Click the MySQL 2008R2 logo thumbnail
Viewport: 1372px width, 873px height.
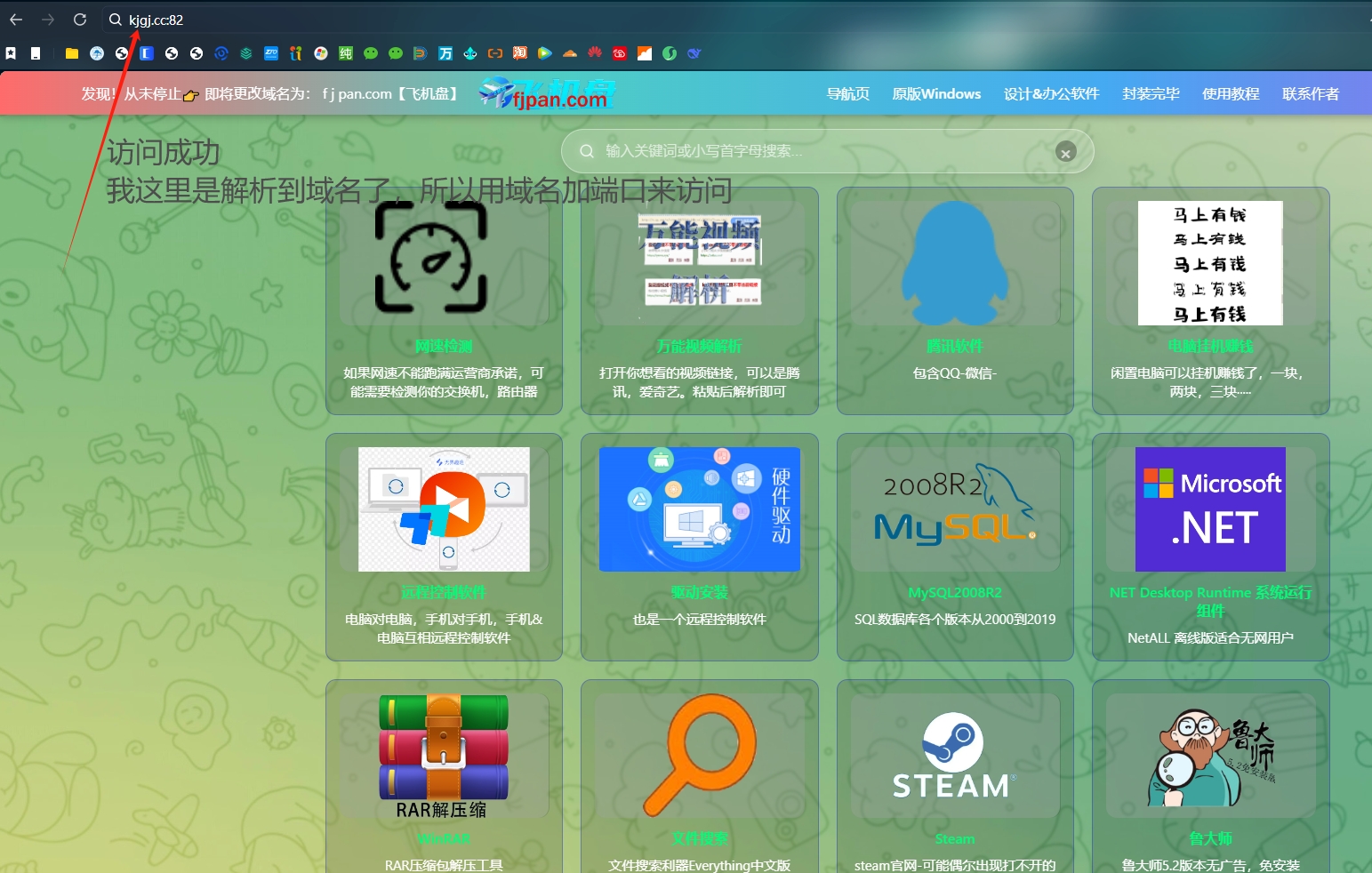pos(955,504)
